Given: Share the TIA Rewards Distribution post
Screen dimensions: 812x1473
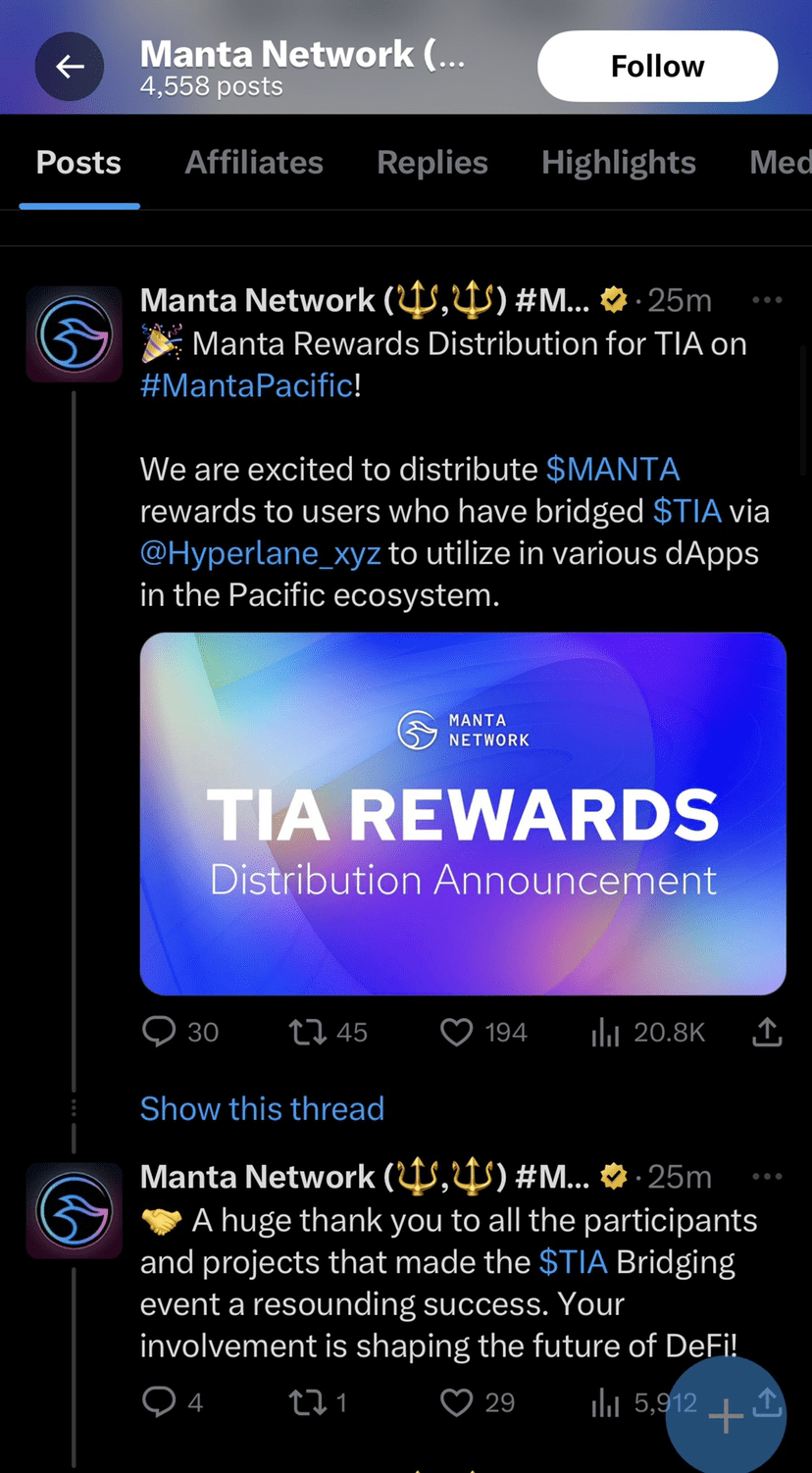Looking at the screenshot, I should pos(767,1032).
